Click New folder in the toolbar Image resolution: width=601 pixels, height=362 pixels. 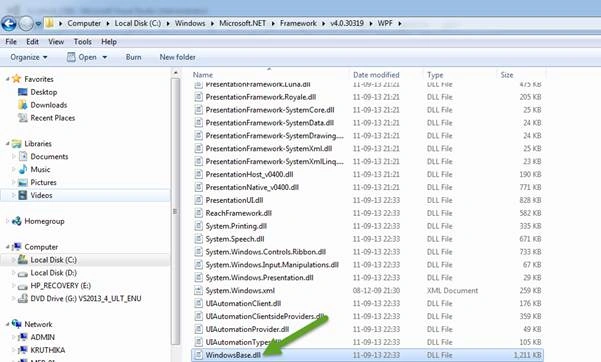177,57
